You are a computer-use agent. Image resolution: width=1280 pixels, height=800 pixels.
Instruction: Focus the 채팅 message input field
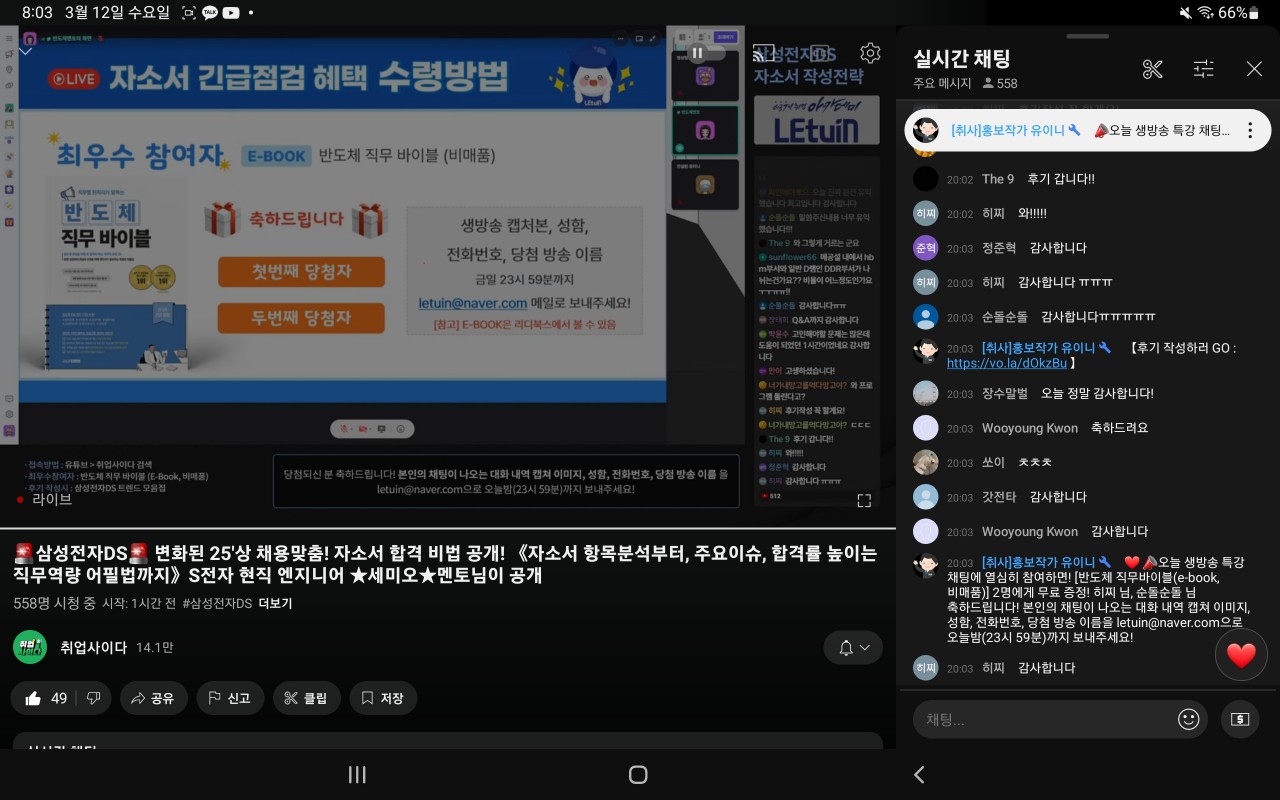tap(1040, 719)
